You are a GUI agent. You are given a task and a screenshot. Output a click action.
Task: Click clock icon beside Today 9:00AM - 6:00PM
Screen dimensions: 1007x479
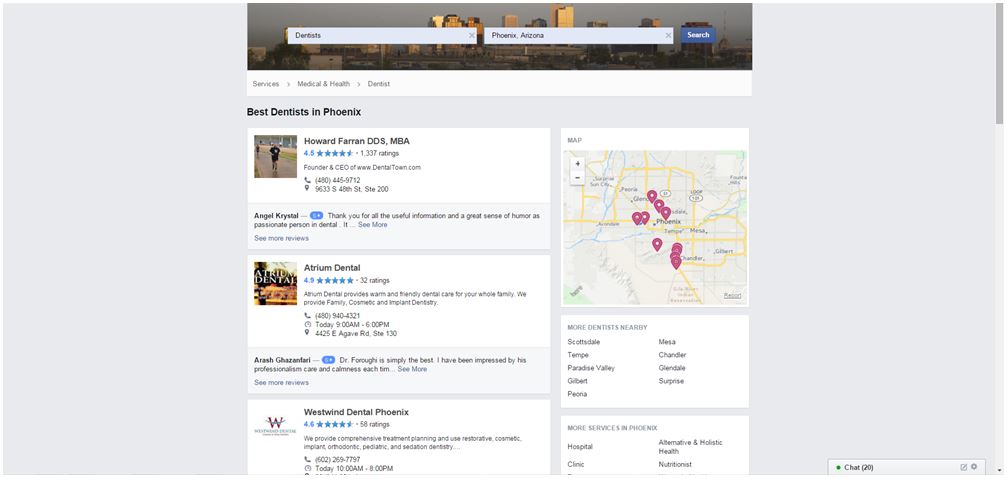coord(307,325)
